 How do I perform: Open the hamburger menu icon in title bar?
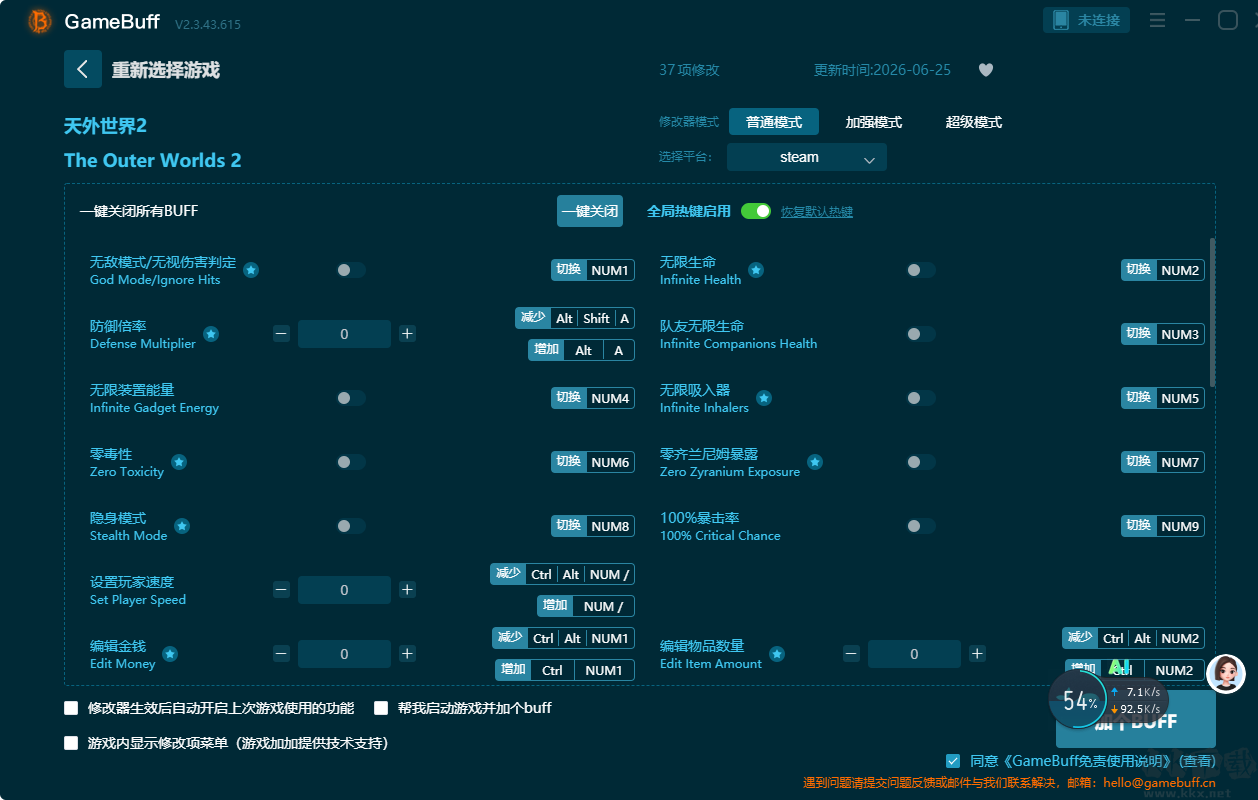pos(1157,20)
